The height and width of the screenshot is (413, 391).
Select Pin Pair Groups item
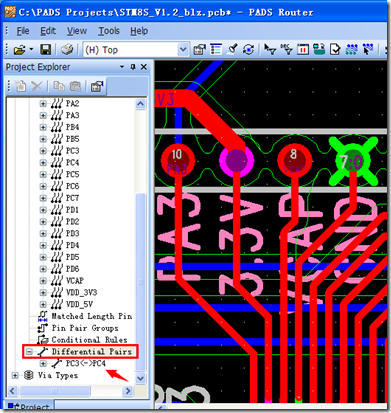[85, 328]
